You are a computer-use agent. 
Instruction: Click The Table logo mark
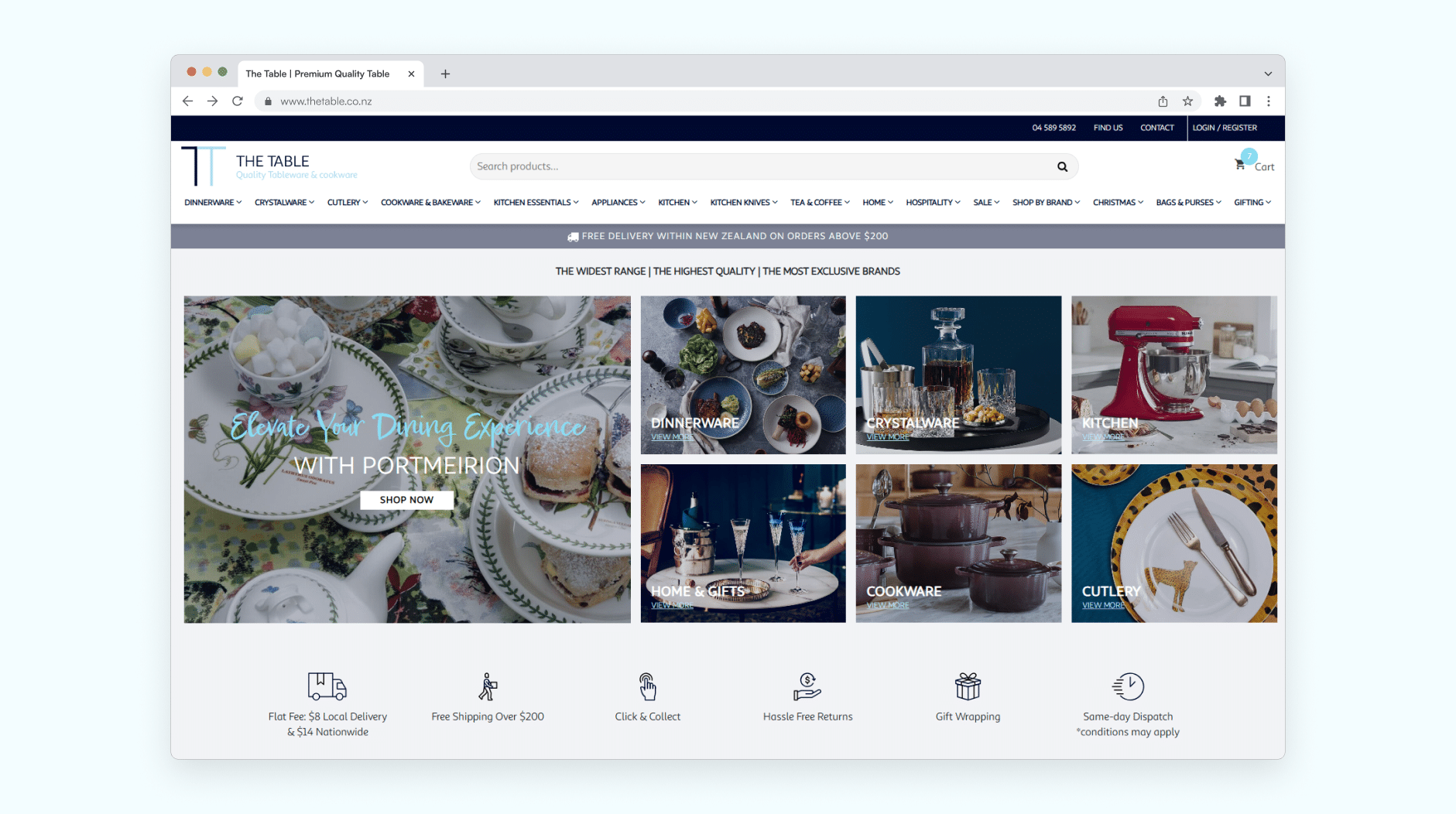tap(203, 166)
